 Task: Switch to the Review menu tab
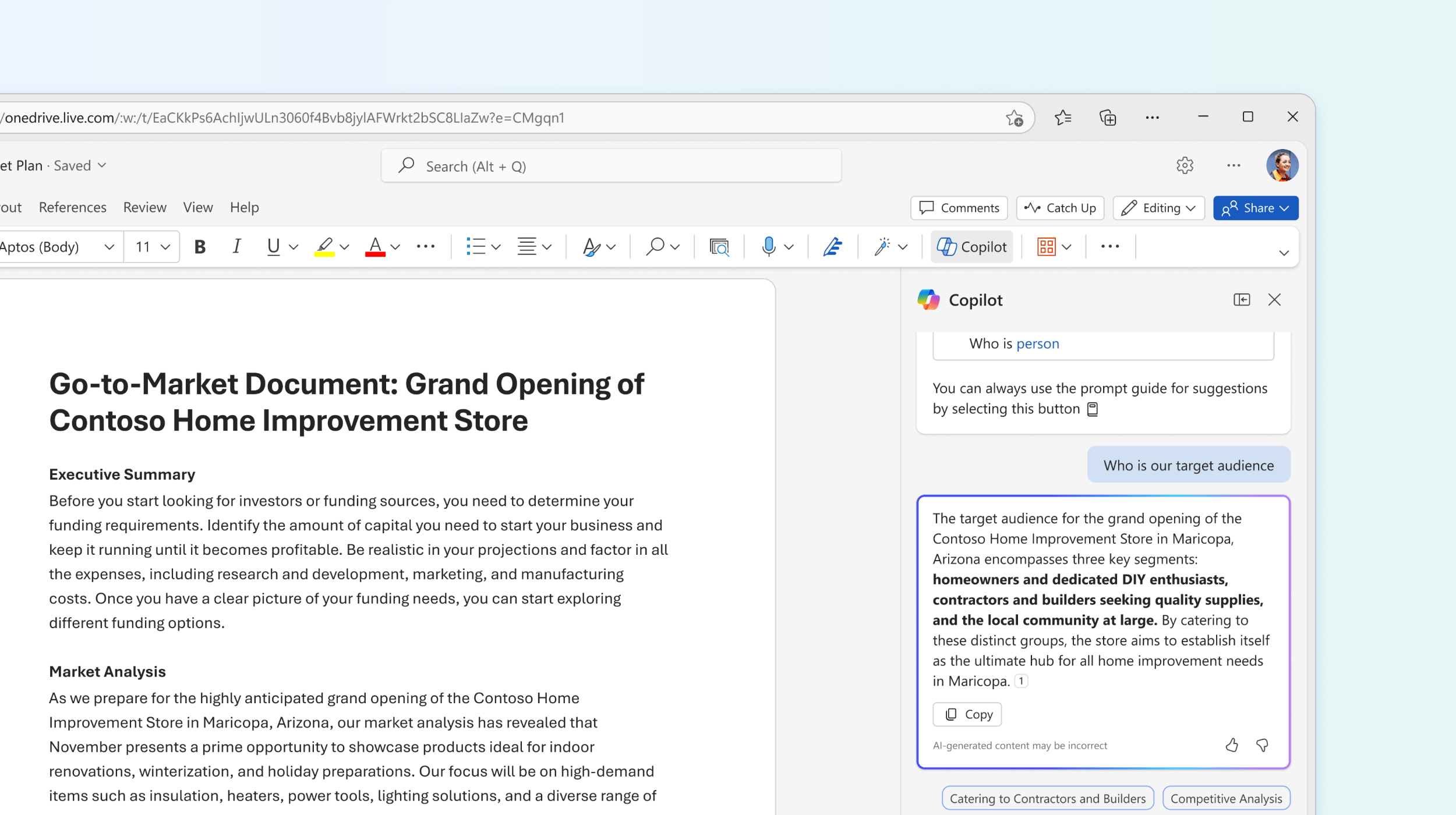(143, 207)
